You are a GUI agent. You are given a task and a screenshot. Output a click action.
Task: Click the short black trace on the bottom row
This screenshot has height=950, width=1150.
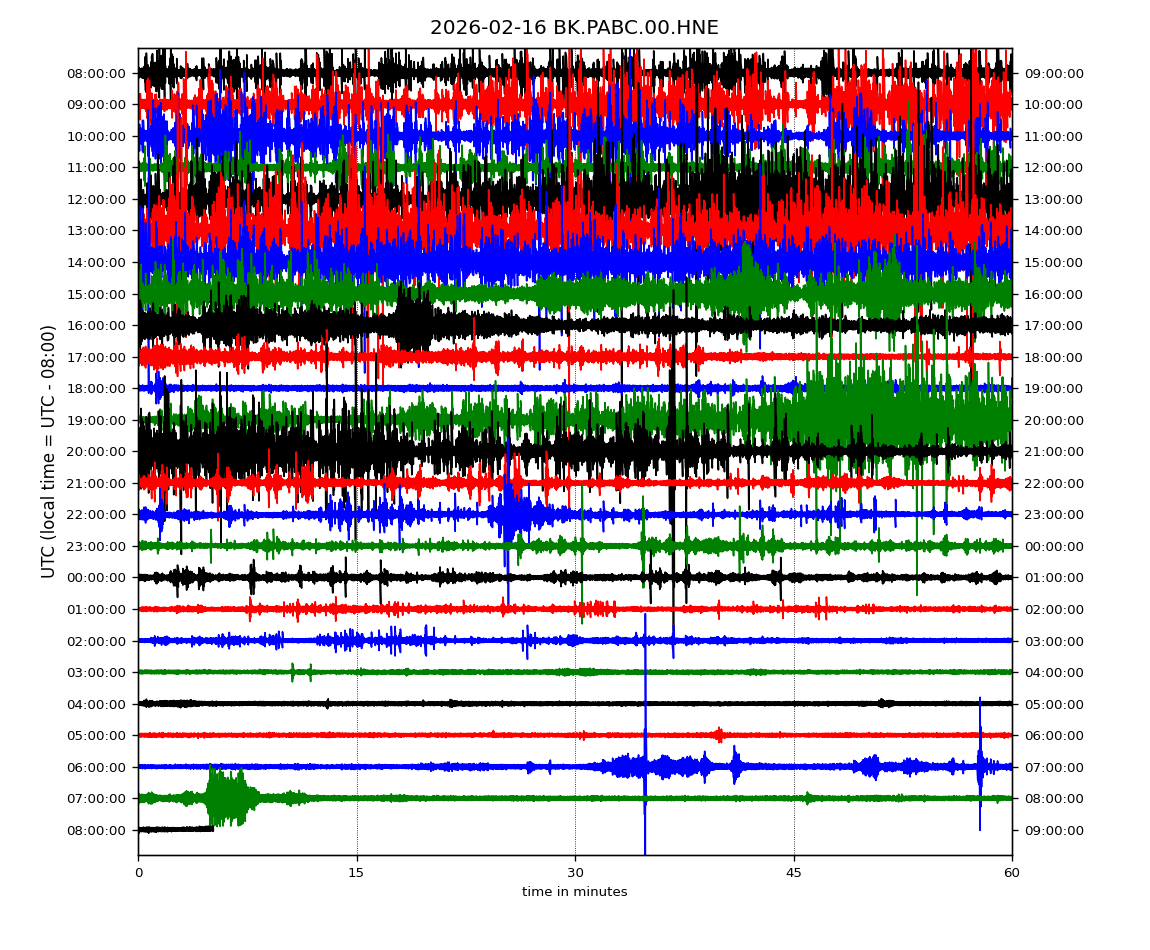click(x=176, y=829)
